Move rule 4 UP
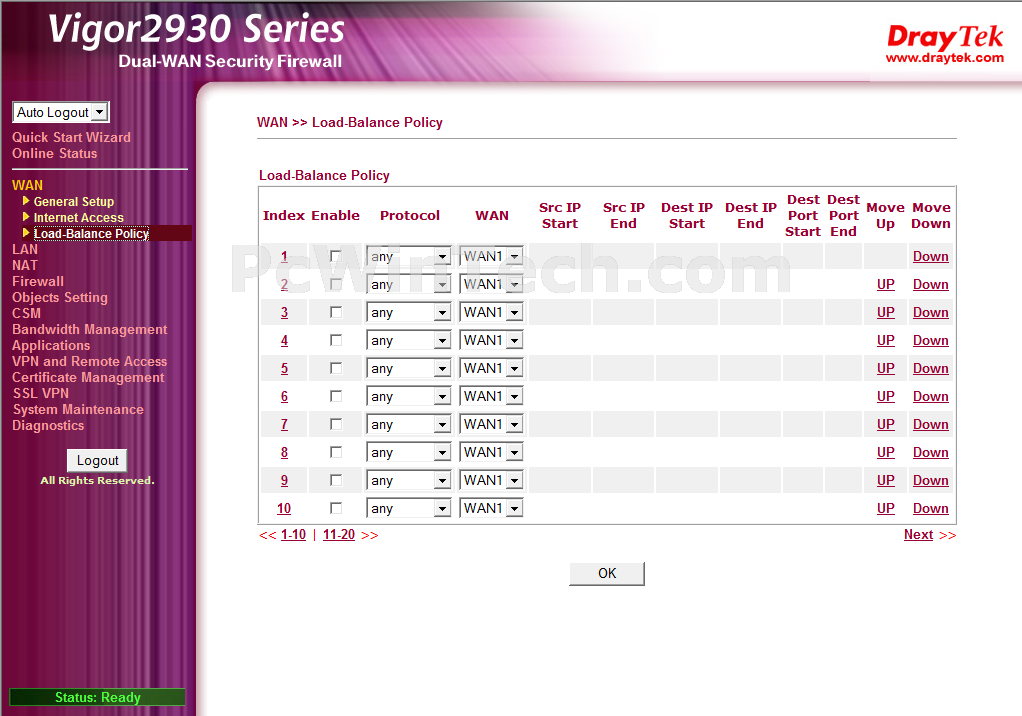The image size is (1022, 716). pos(886,341)
